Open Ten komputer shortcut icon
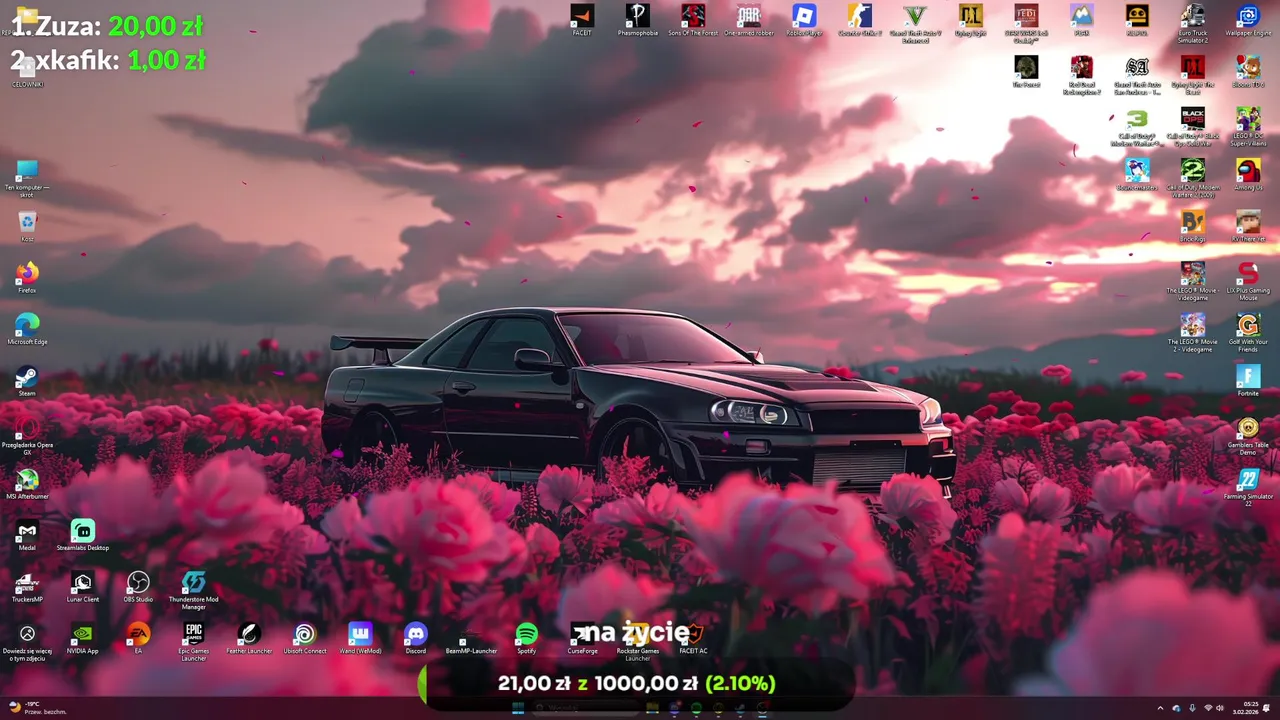Screen dimensions: 1280x720 (x=27, y=179)
